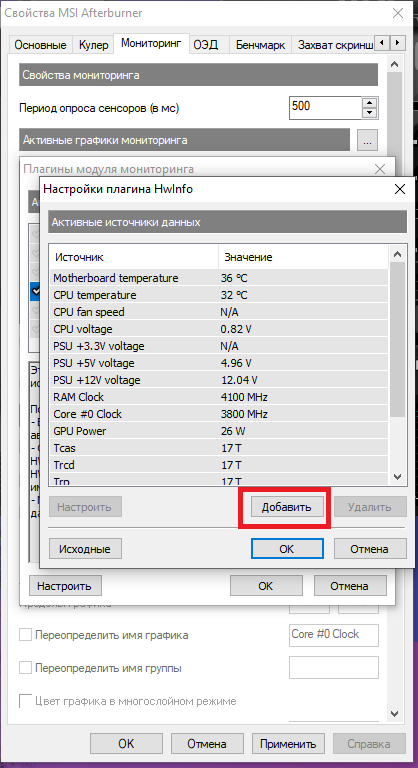Click Исходные to restore defaults
The height and width of the screenshot is (768, 418).
tap(85, 549)
